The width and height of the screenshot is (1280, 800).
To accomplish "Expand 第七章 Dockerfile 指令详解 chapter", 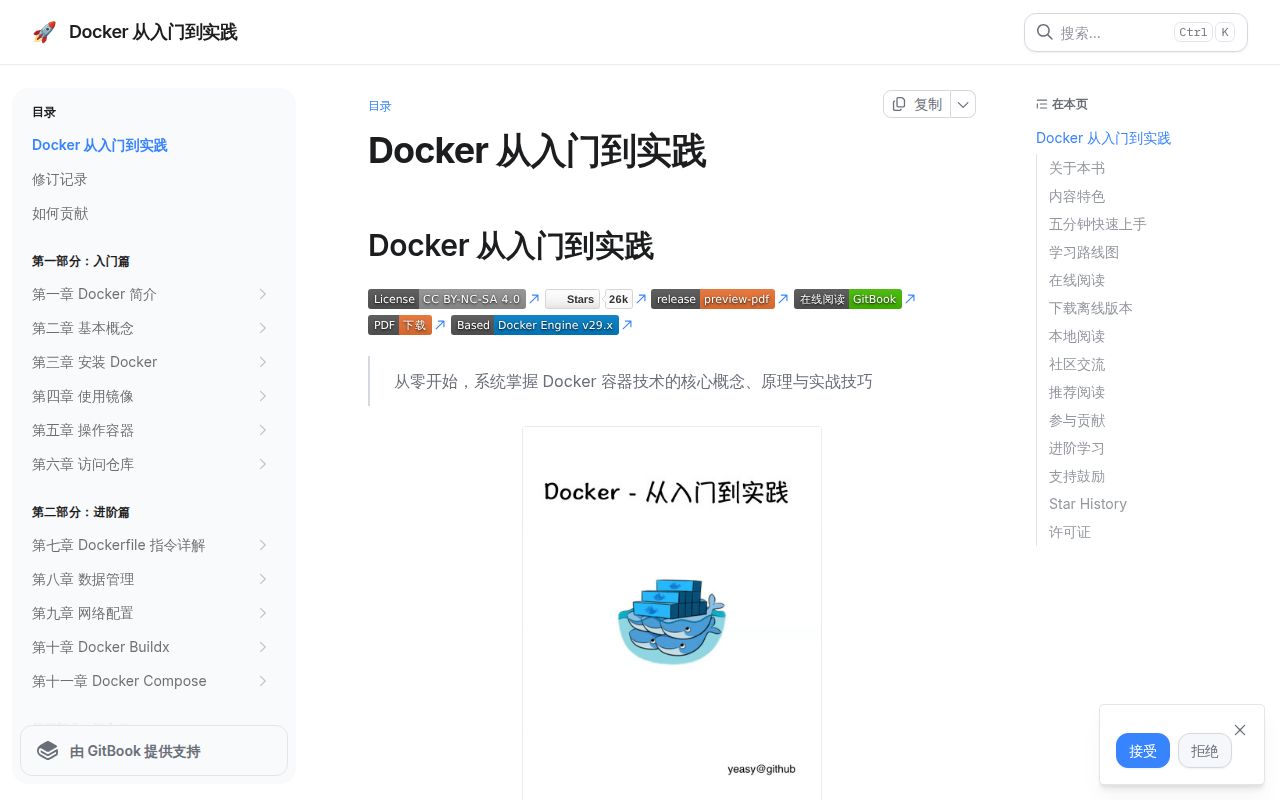I will [263, 545].
